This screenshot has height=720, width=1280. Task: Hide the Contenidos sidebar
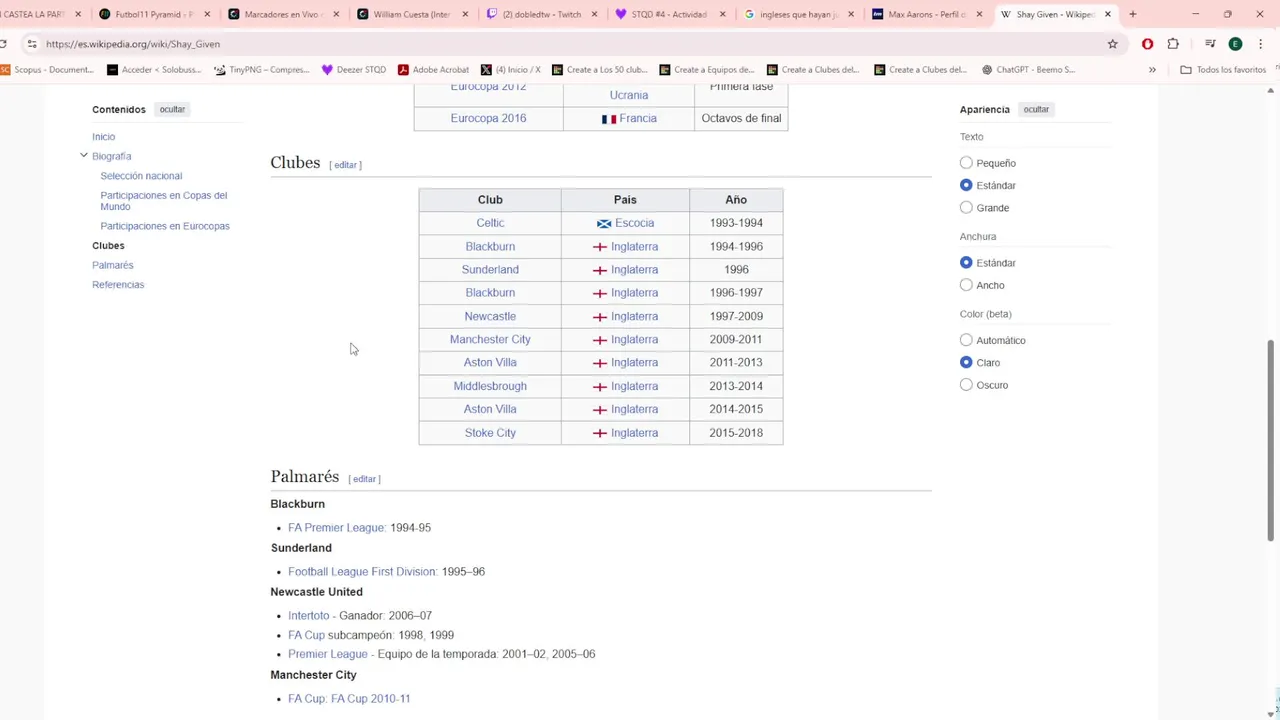pyautogui.click(x=172, y=109)
